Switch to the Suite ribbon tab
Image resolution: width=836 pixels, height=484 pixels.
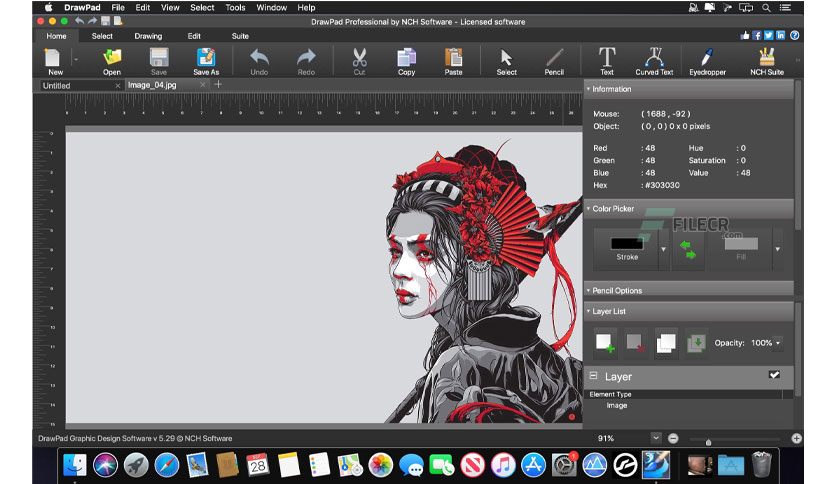240,36
